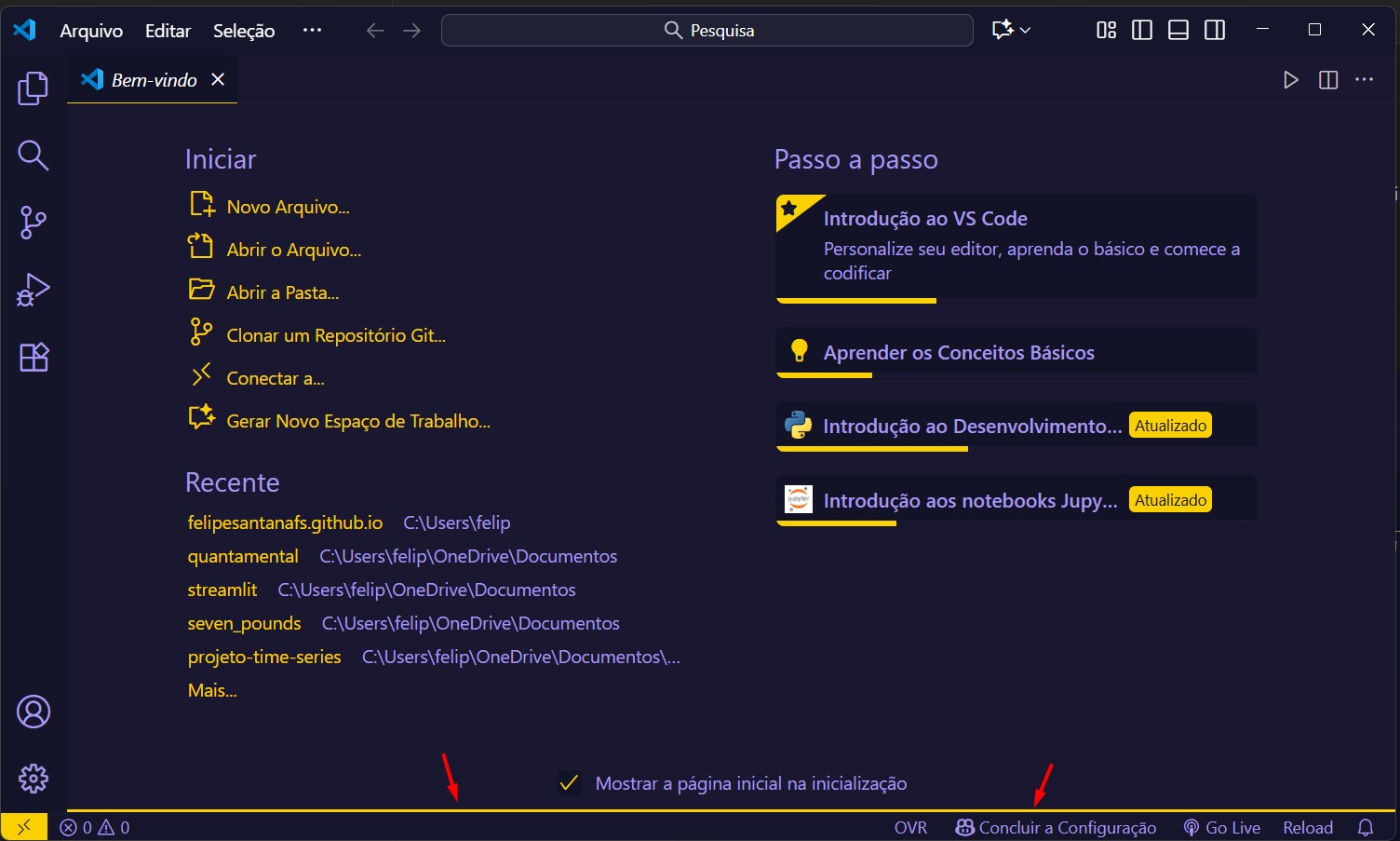Open the Explorer icon in the activity bar
This screenshot has width=1400, height=841.
click(34, 88)
